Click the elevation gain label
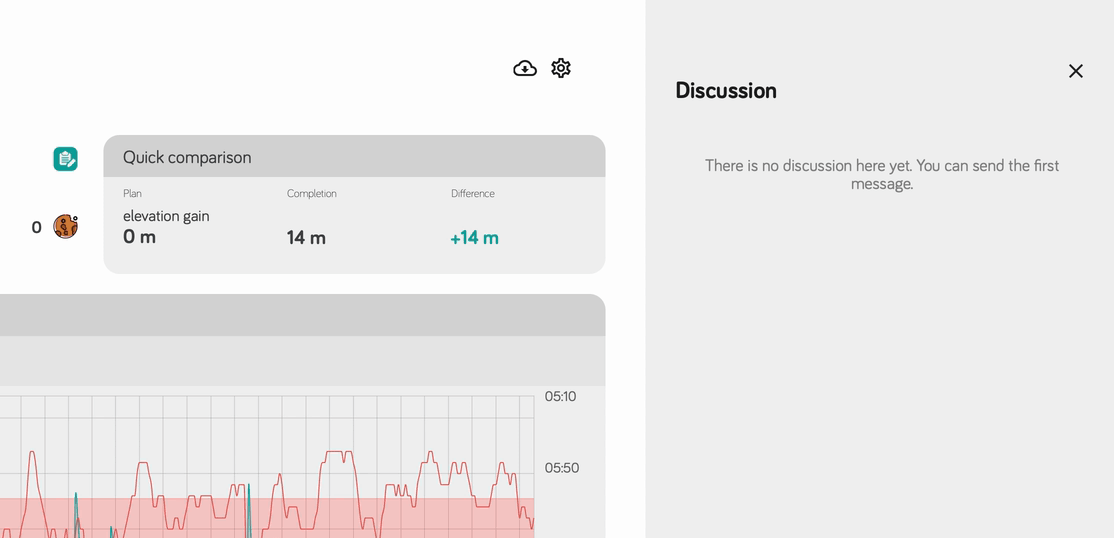 pos(166,216)
